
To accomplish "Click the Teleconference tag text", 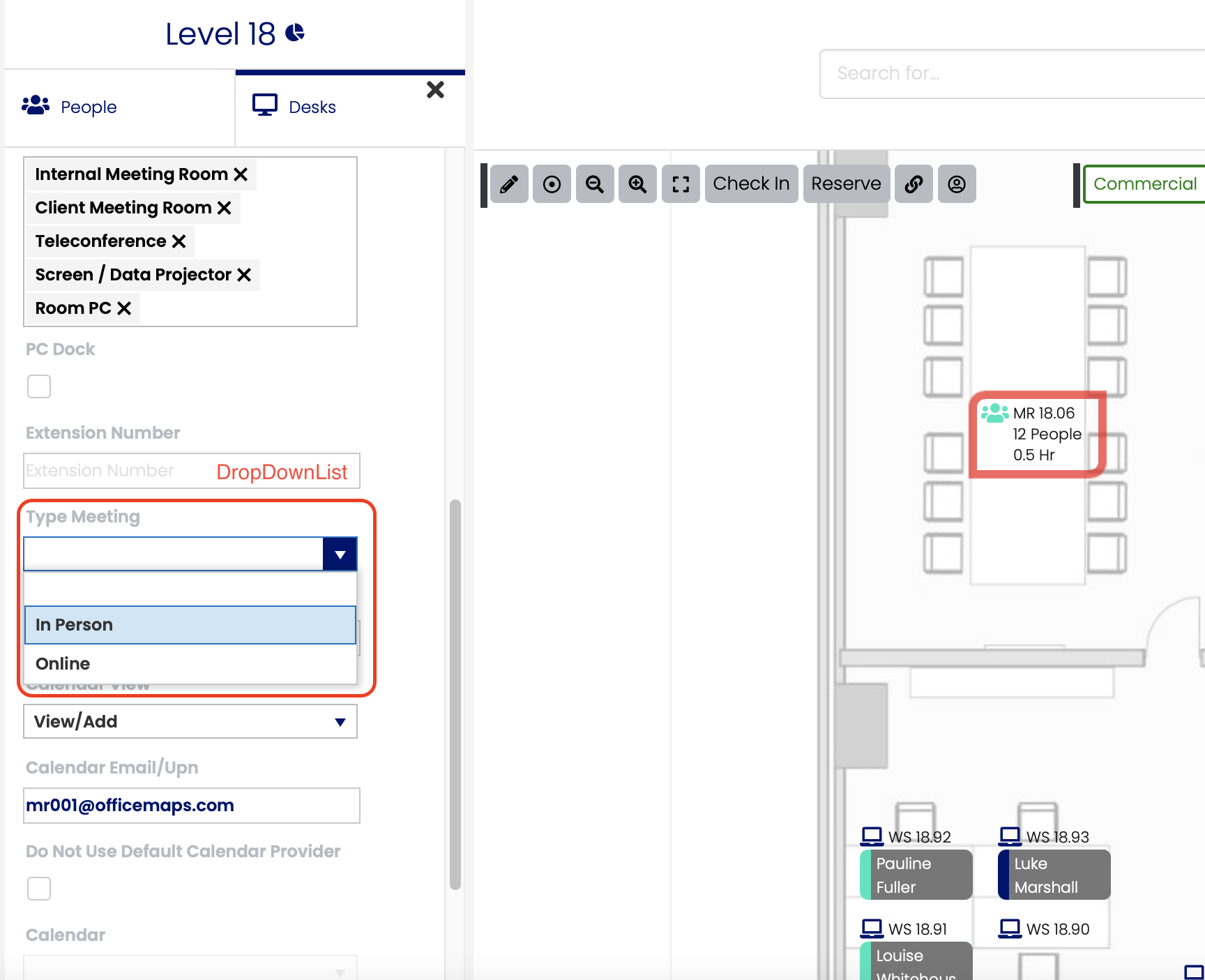I will (x=100, y=241).
